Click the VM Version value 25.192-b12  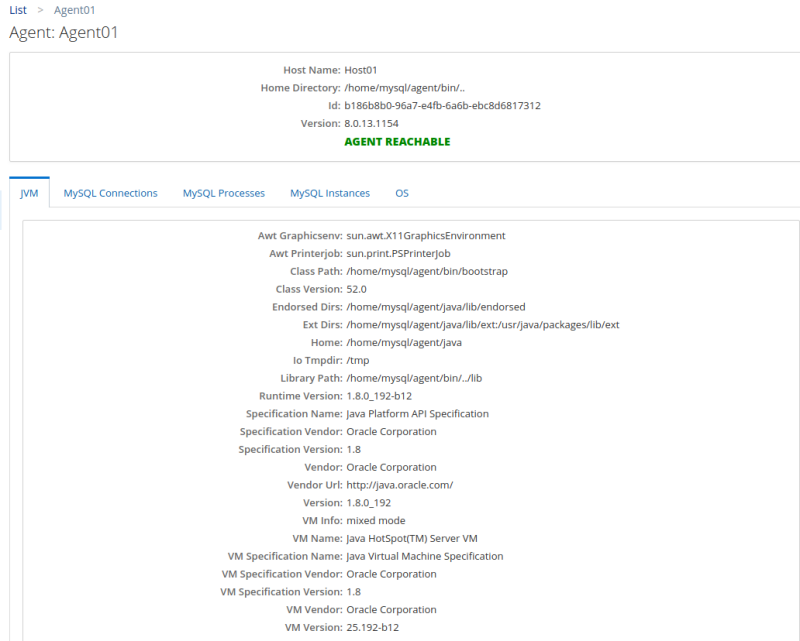pos(372,628)
